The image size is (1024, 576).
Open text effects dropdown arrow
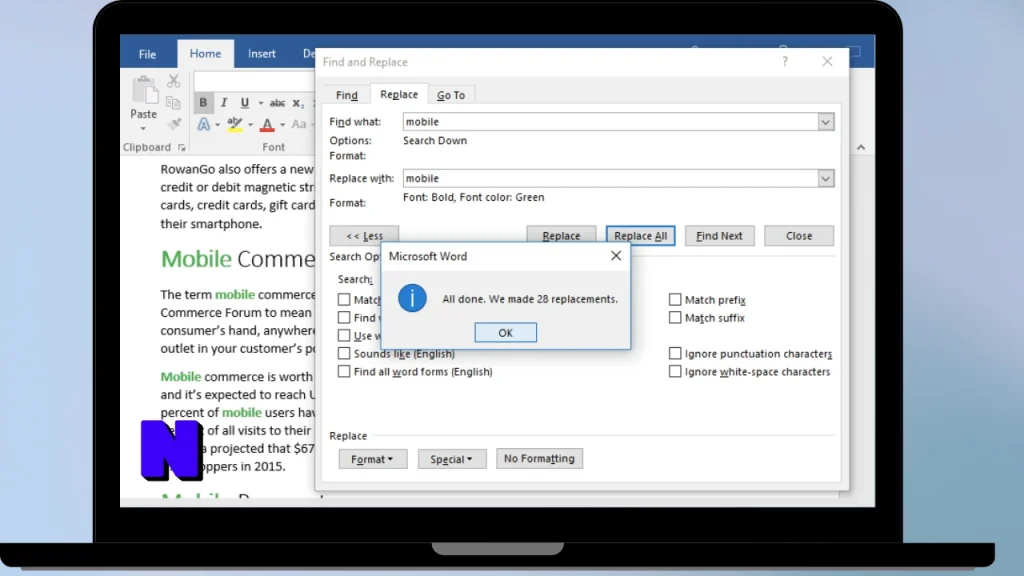[217, 125]
